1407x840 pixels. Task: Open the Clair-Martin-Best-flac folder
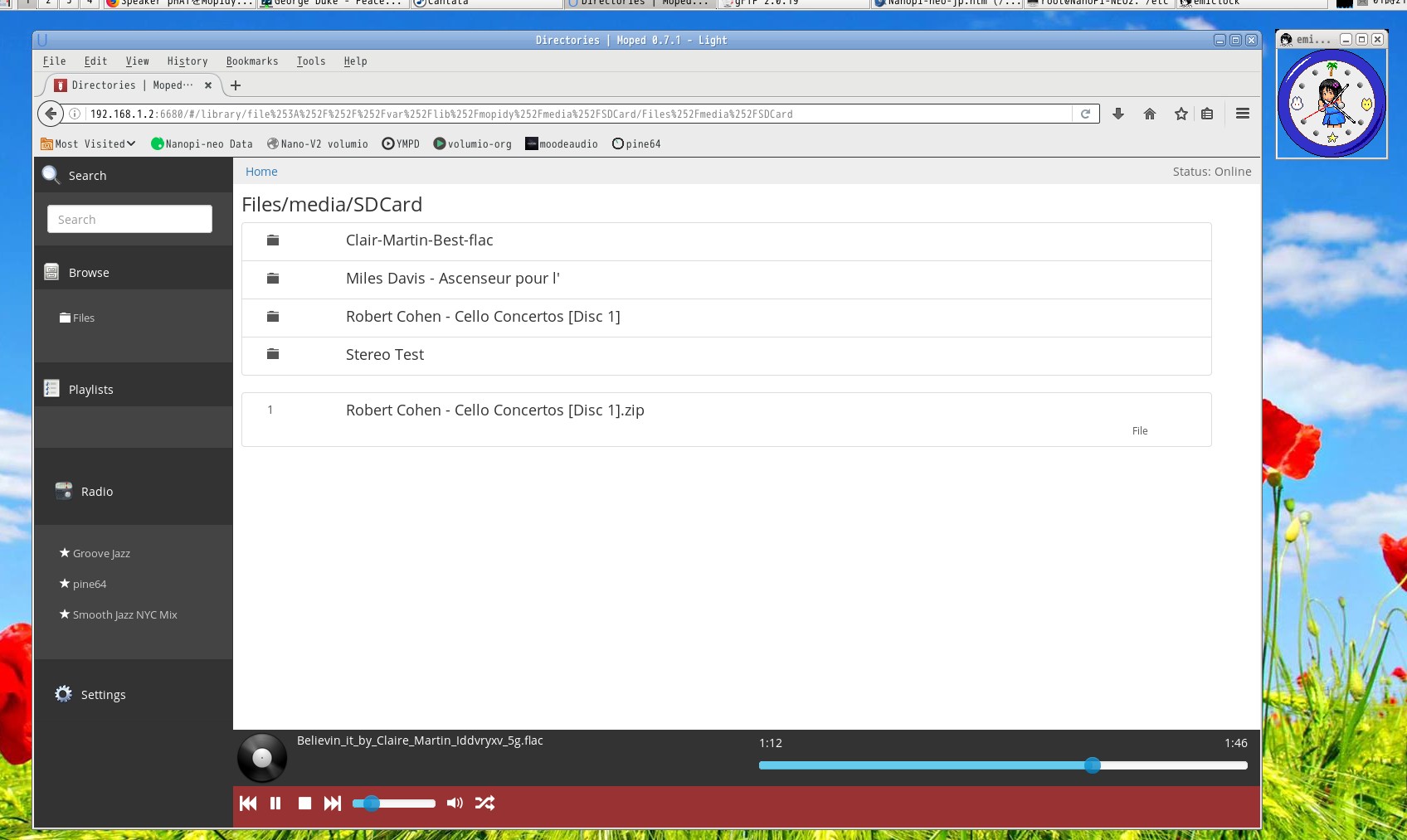coord(419,240)
